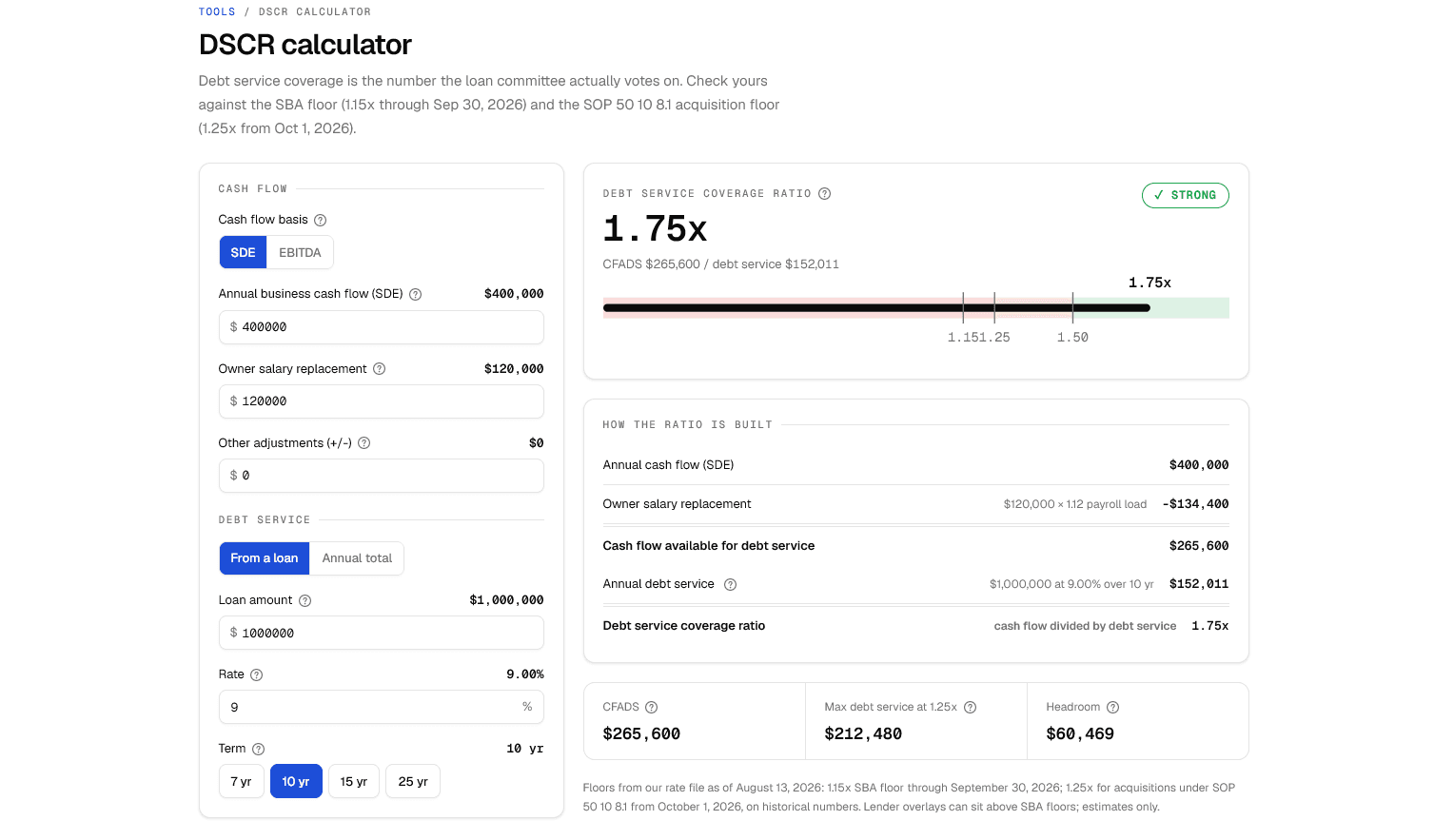The image size is (1434, 840).
Task: Switch debt service to Annual total
Action: (x=357, y=558)
